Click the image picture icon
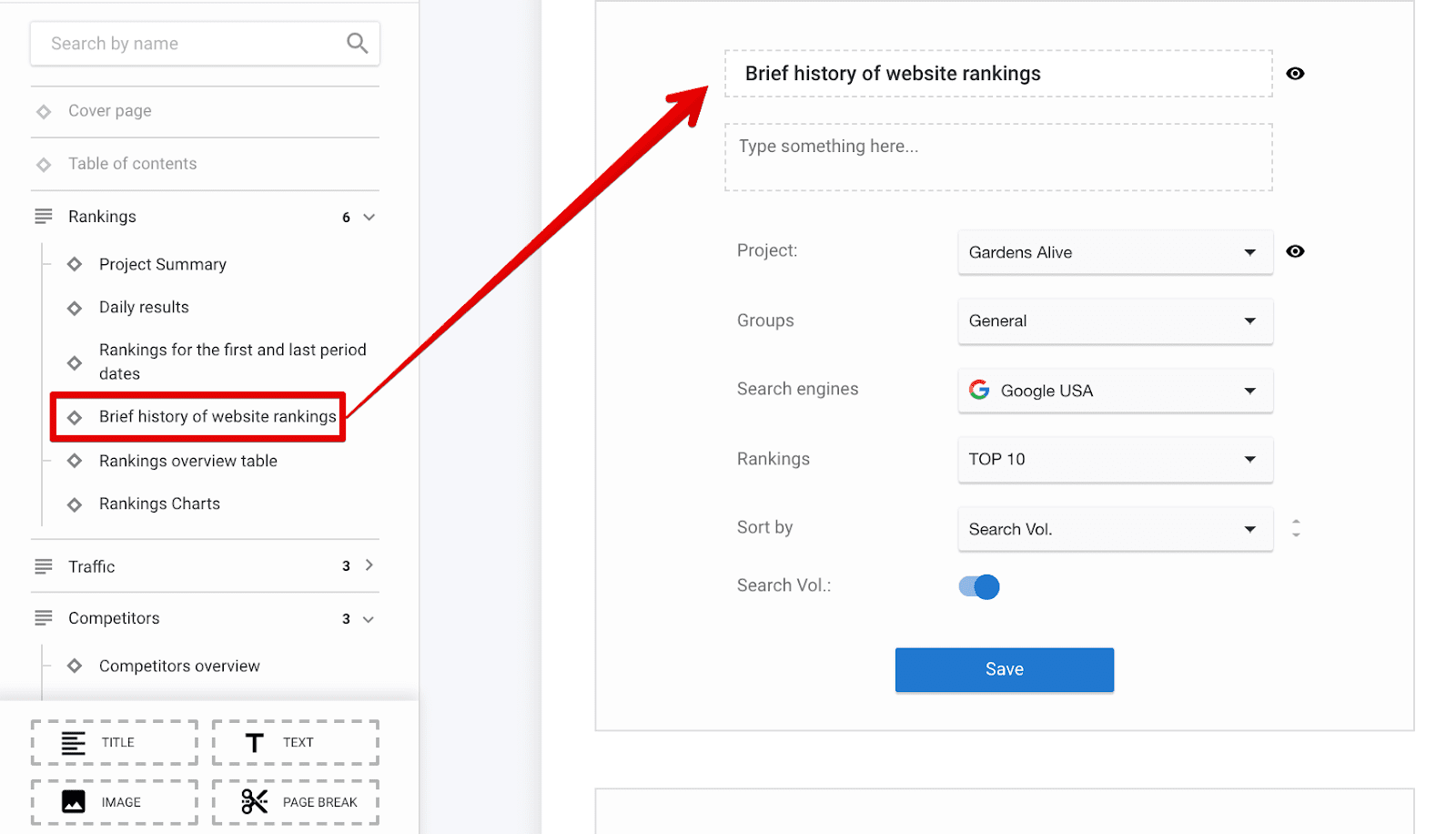Screen dimensions: 1456x834 point(74,802)
